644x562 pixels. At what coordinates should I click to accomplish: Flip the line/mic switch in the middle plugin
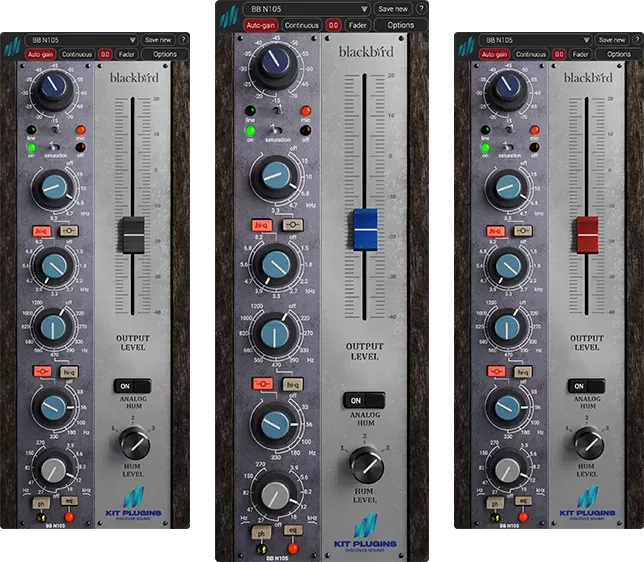point(278,110)
